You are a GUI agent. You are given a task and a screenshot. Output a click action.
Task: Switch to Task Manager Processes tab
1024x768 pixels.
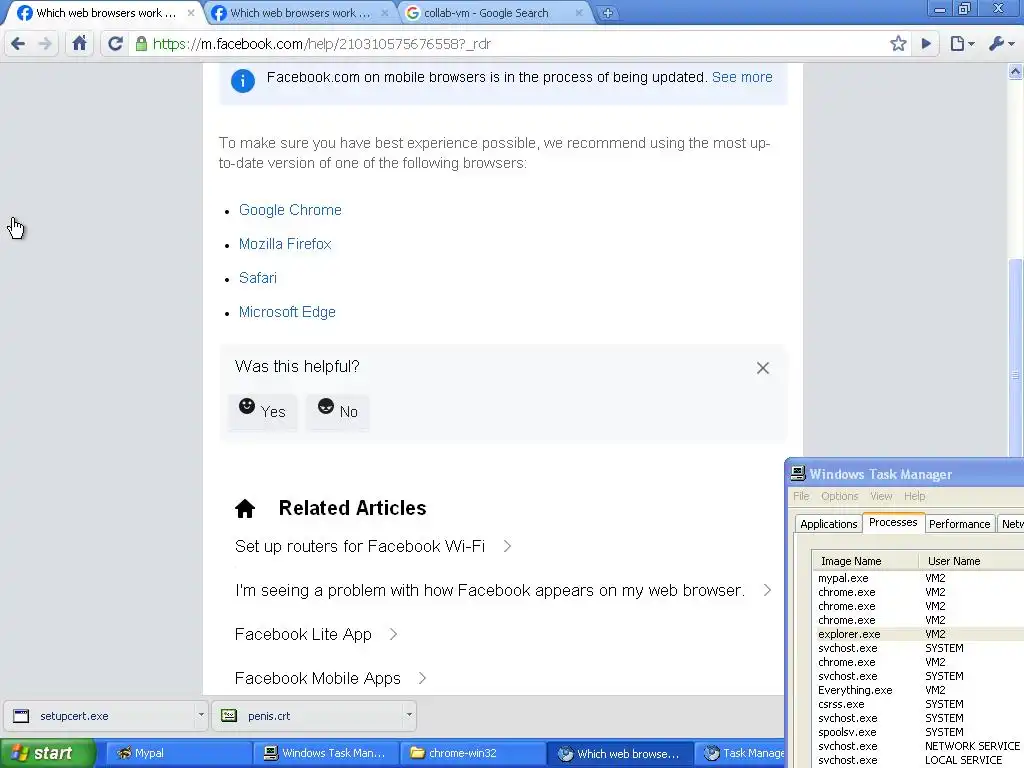(x=893, y=522)
